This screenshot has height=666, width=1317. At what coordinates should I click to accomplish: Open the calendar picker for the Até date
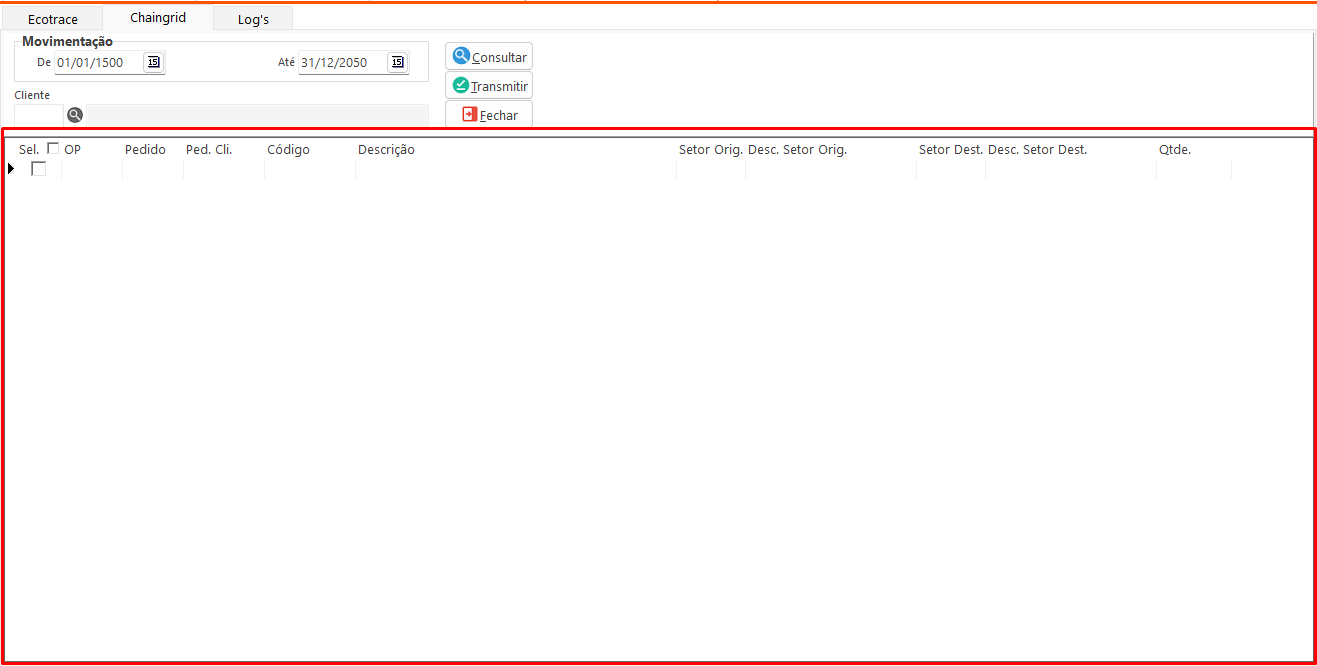[398, 62]
